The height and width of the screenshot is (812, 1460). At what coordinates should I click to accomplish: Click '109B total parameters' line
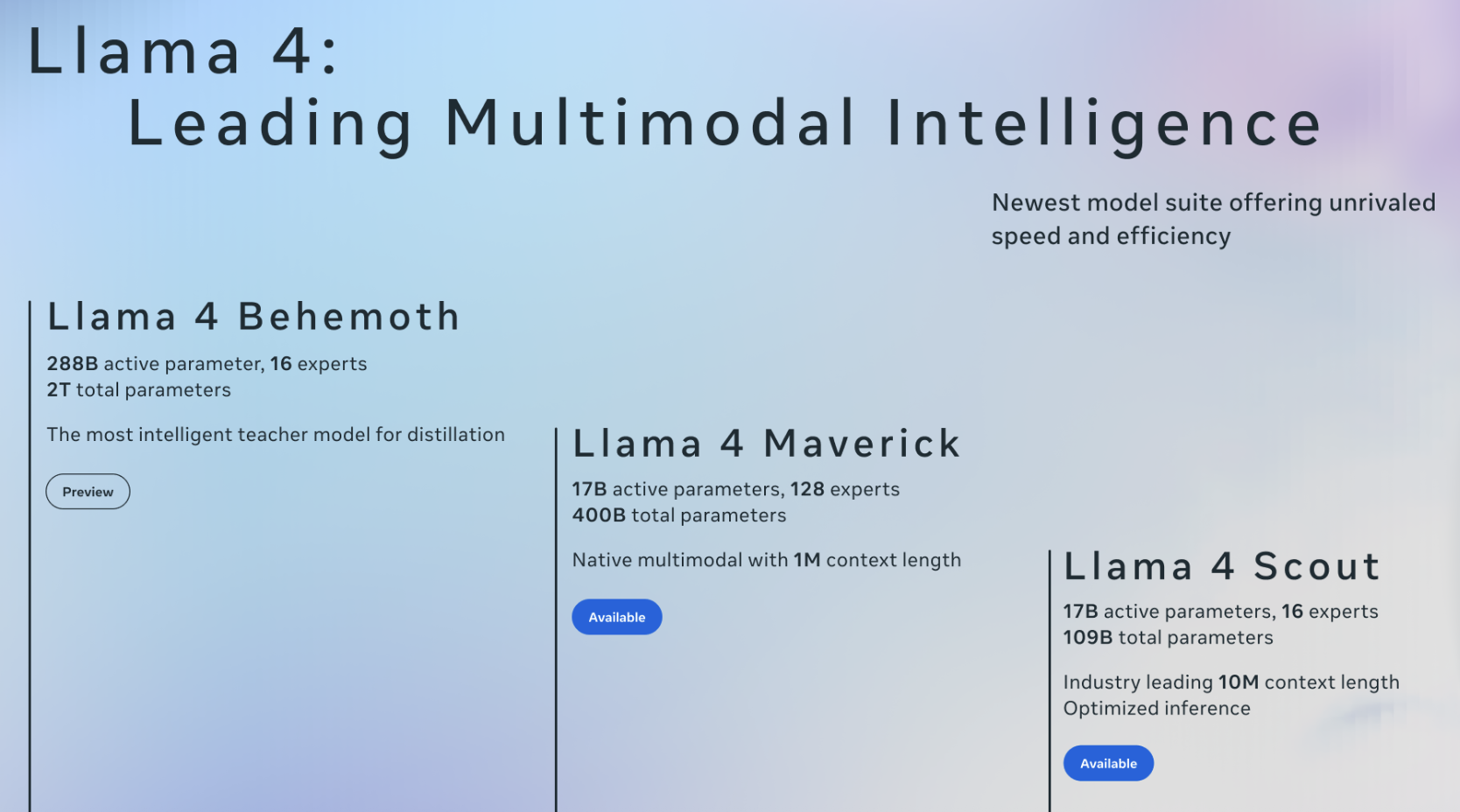tap(1169, 638)
